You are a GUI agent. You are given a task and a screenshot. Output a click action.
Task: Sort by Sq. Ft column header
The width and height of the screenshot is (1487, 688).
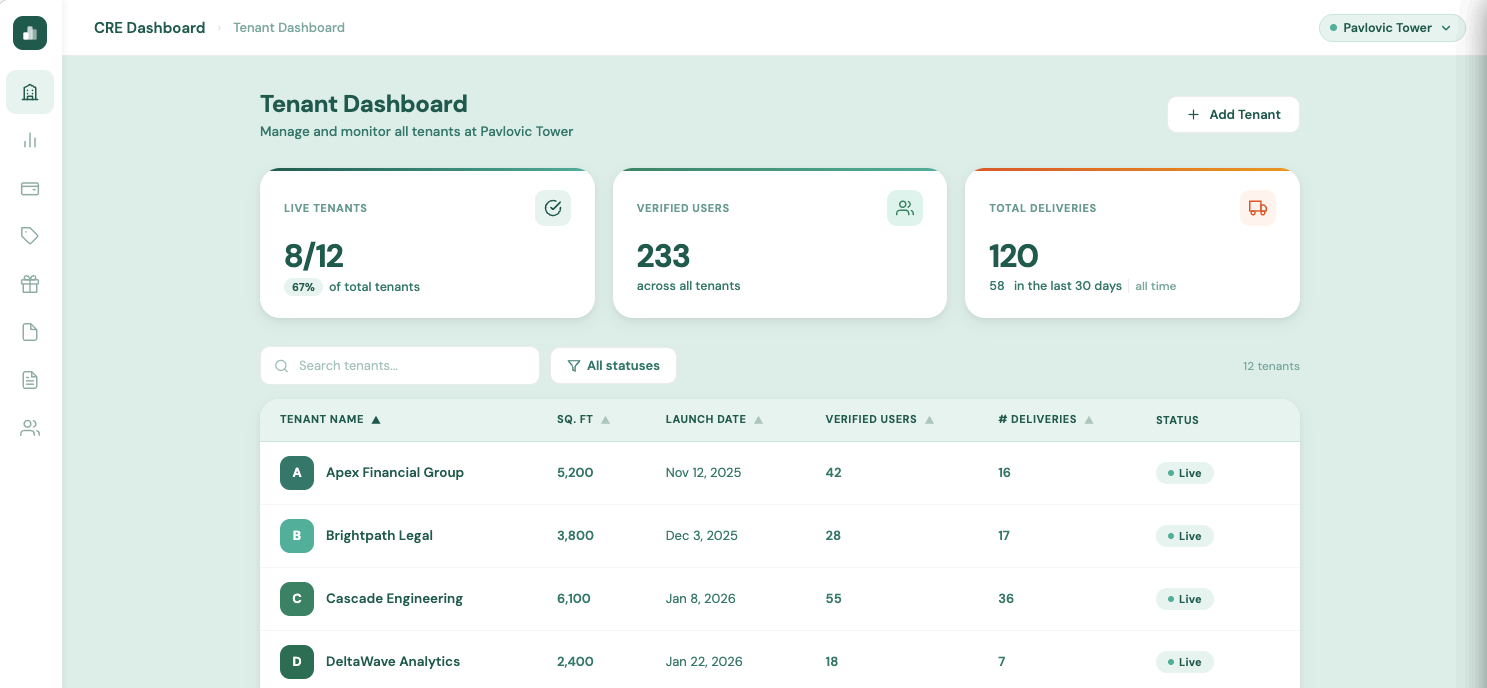pos(583,420)
